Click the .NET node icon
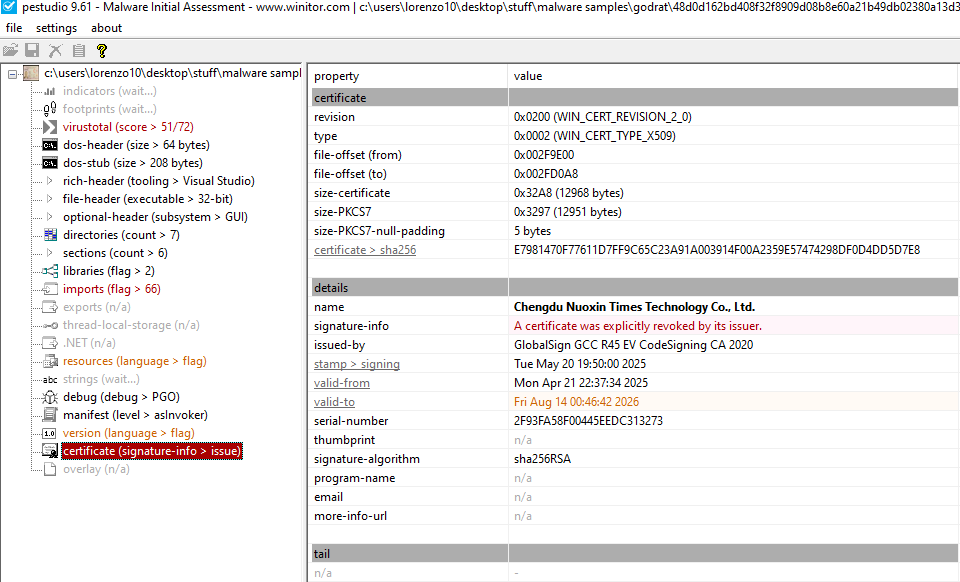960x582 pixels. tap(50, 343)
